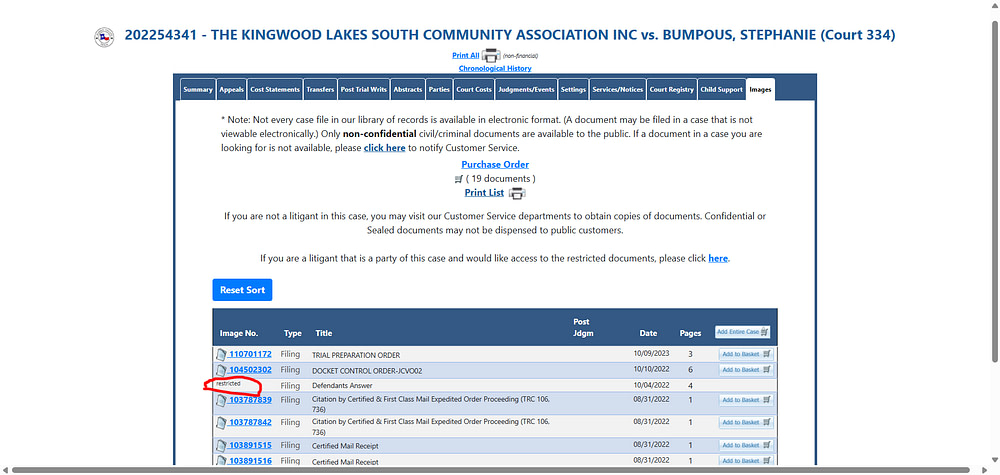Click the horizontal scrollbar at the bottom
This screenshot has width=1000, height=475.
click(x=492, y=471)
